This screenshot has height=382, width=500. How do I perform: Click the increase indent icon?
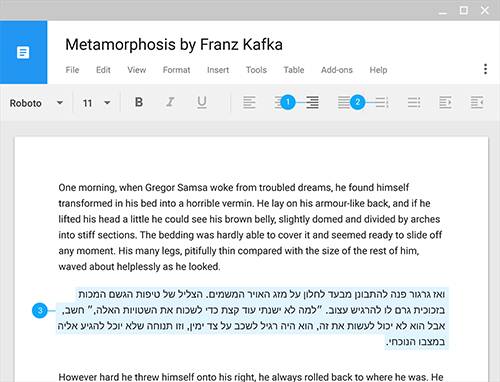pos(445,102)
